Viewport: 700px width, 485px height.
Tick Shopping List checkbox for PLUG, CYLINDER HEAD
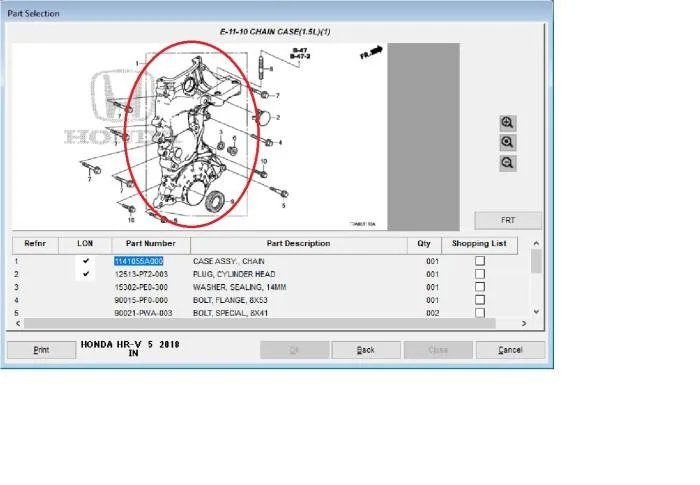(480, 274)
